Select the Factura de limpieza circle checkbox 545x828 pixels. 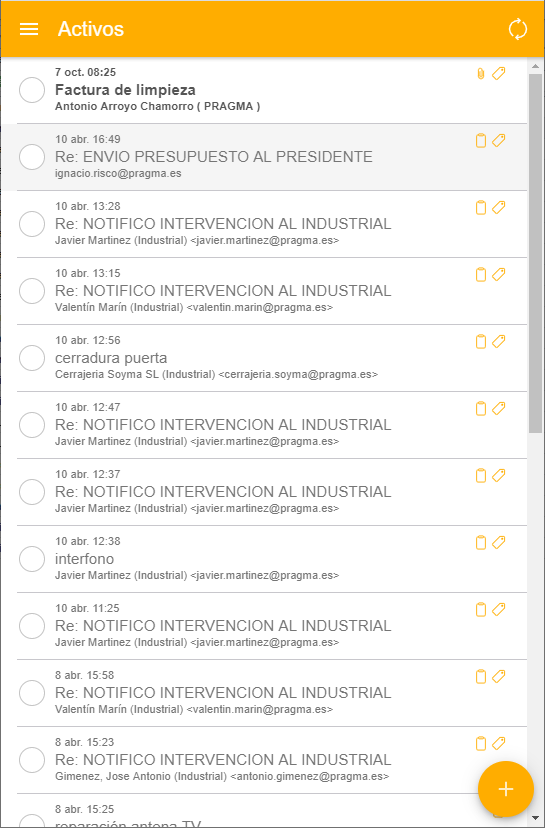pyautogui.click(x=32, y=90)
